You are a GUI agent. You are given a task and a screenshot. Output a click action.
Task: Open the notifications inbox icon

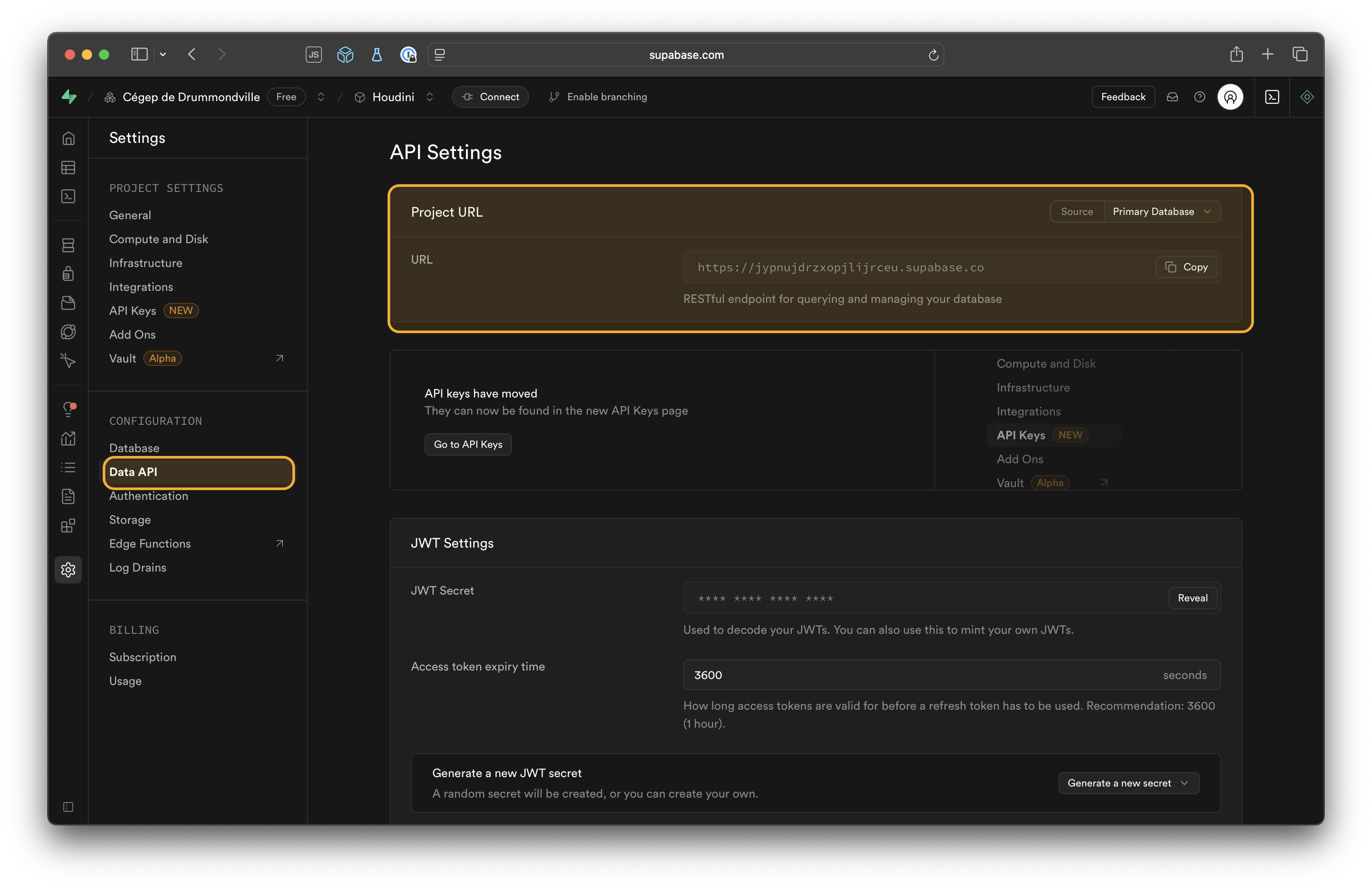1172,97
